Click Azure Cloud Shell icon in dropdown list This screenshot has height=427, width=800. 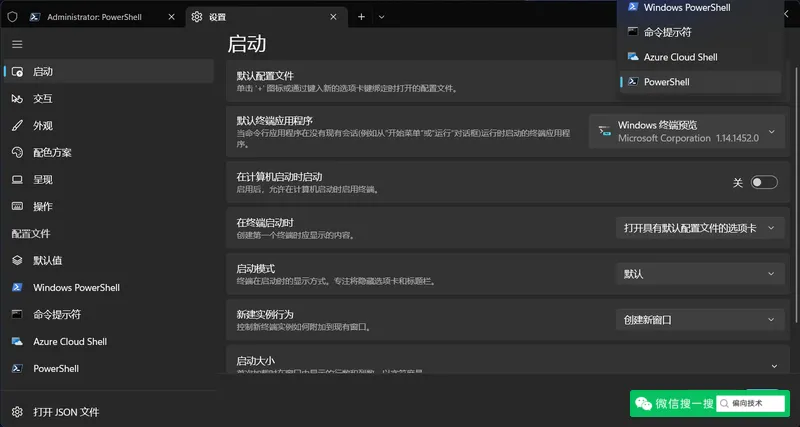[x=633, y=57]
